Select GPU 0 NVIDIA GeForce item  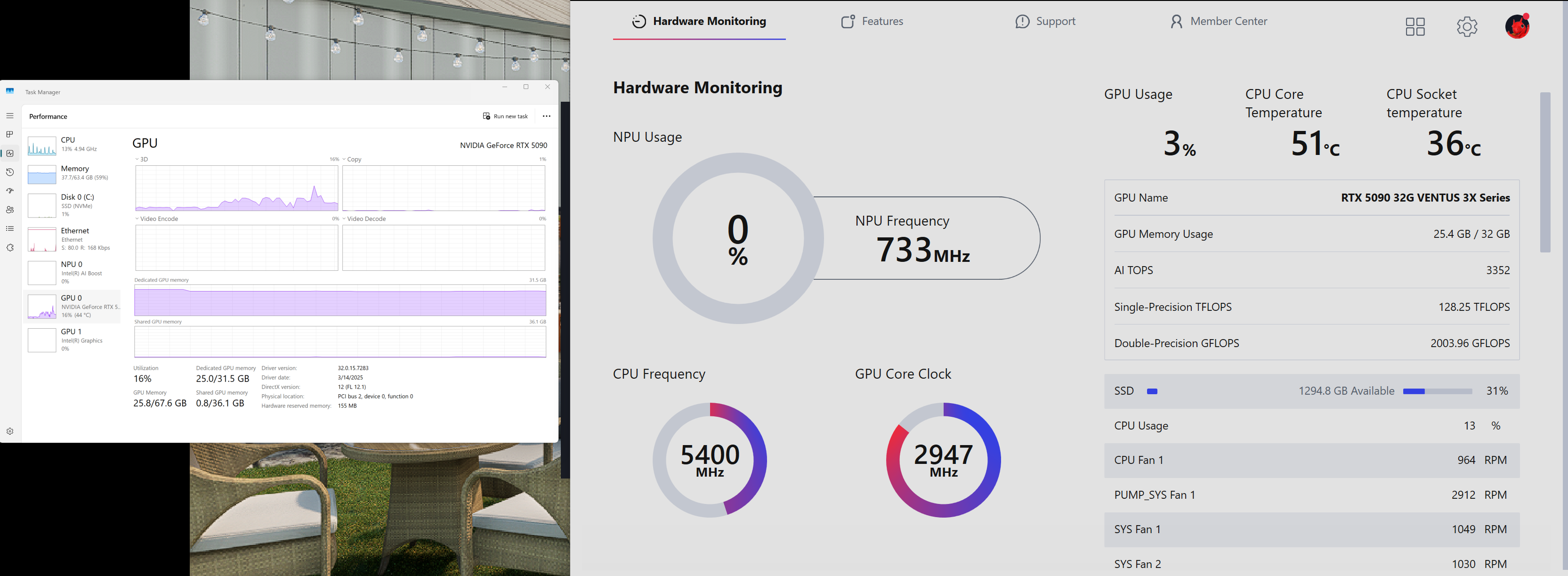(73, 306)
